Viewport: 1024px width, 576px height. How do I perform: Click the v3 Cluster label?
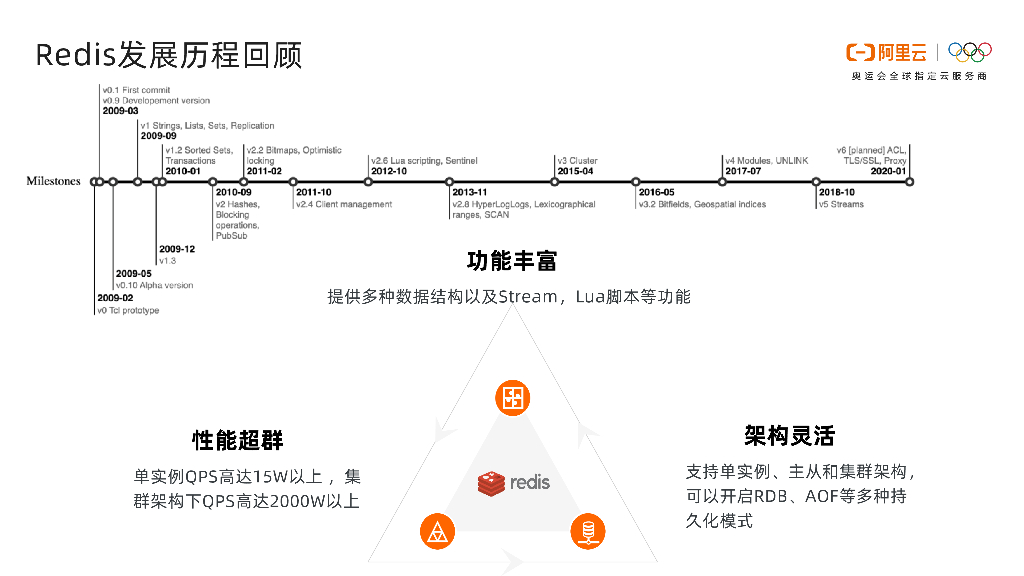577,161
